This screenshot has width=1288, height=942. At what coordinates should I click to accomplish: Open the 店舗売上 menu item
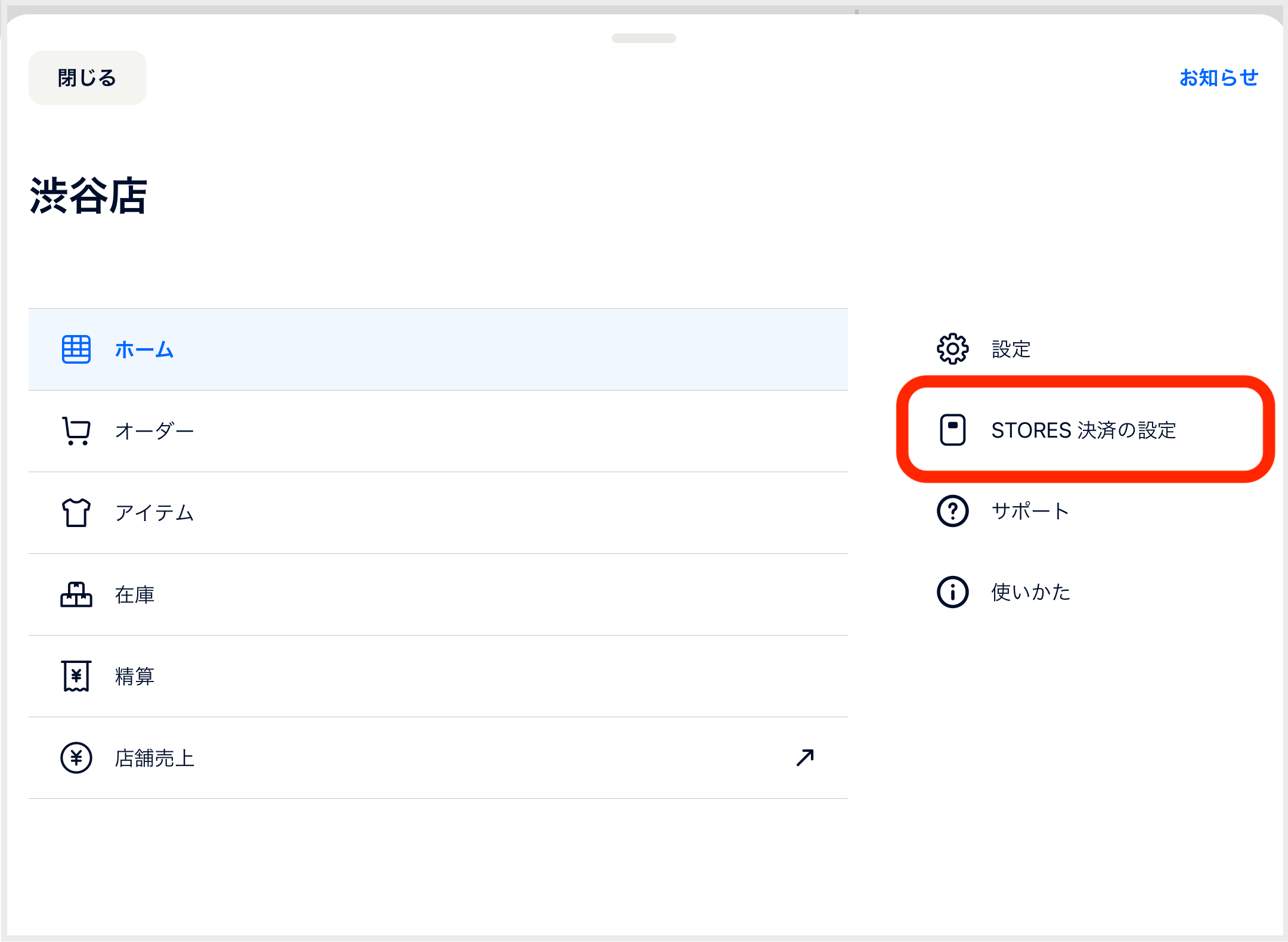438,758
